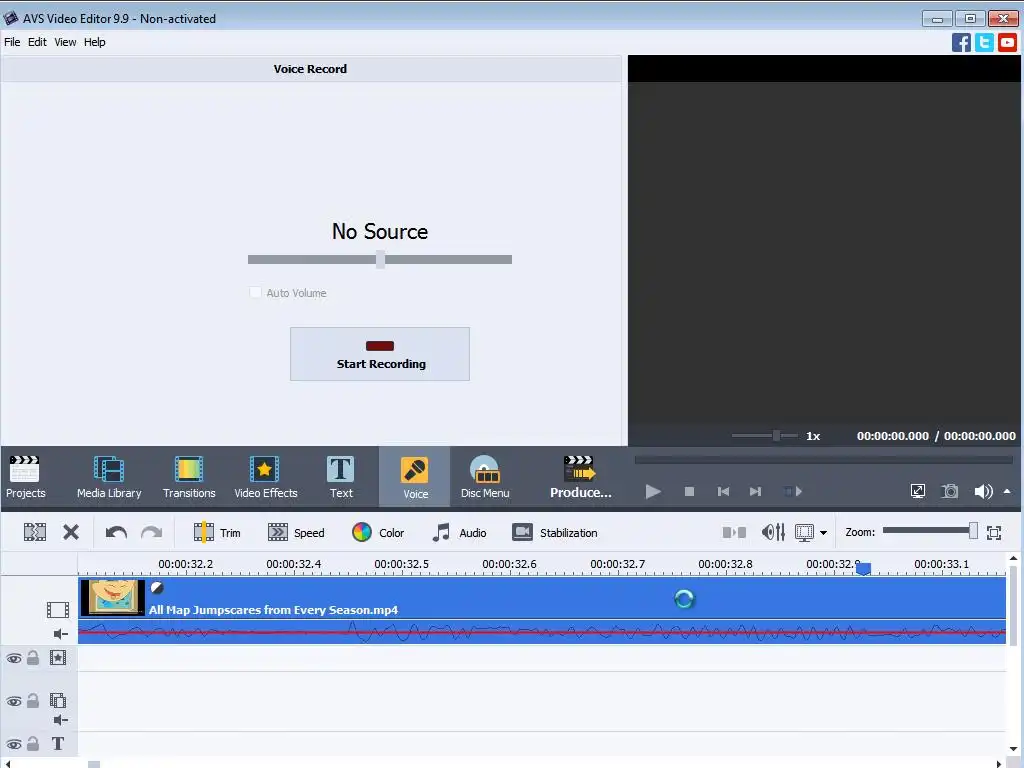1024x768 pixels.
Task: Play the preview video
Action: (x=652, y=491)
